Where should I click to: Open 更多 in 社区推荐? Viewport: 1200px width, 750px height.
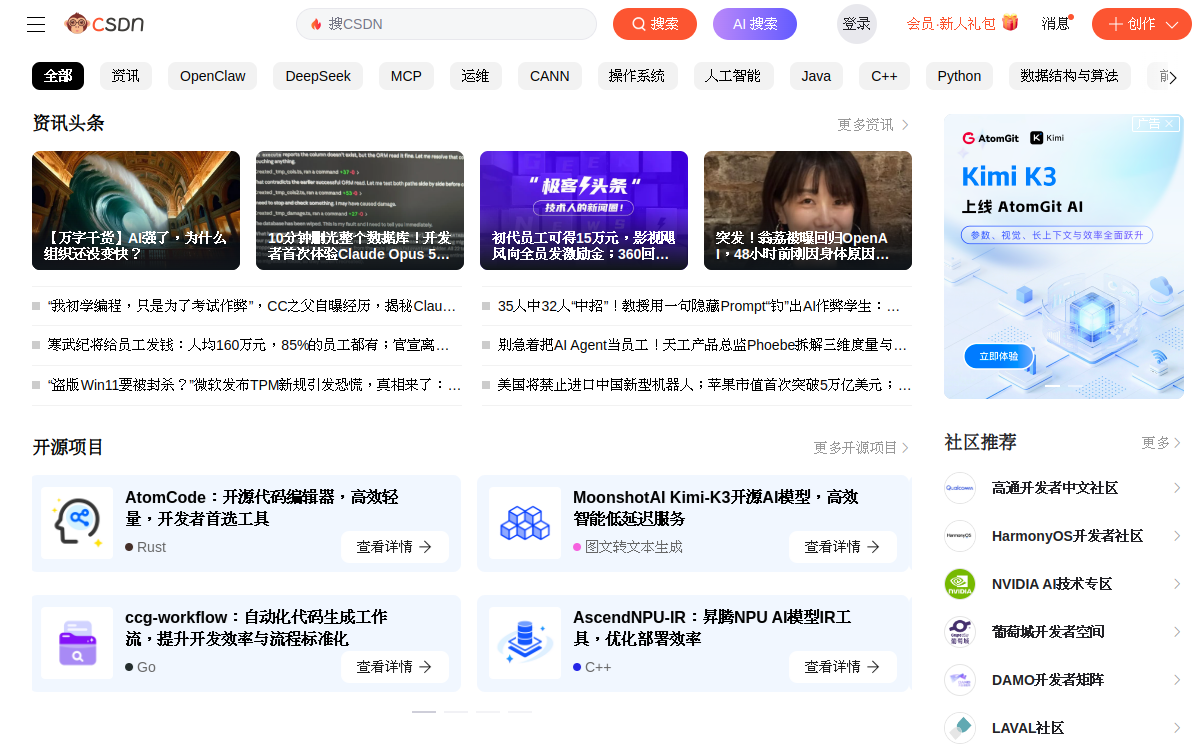[1162, 442]
